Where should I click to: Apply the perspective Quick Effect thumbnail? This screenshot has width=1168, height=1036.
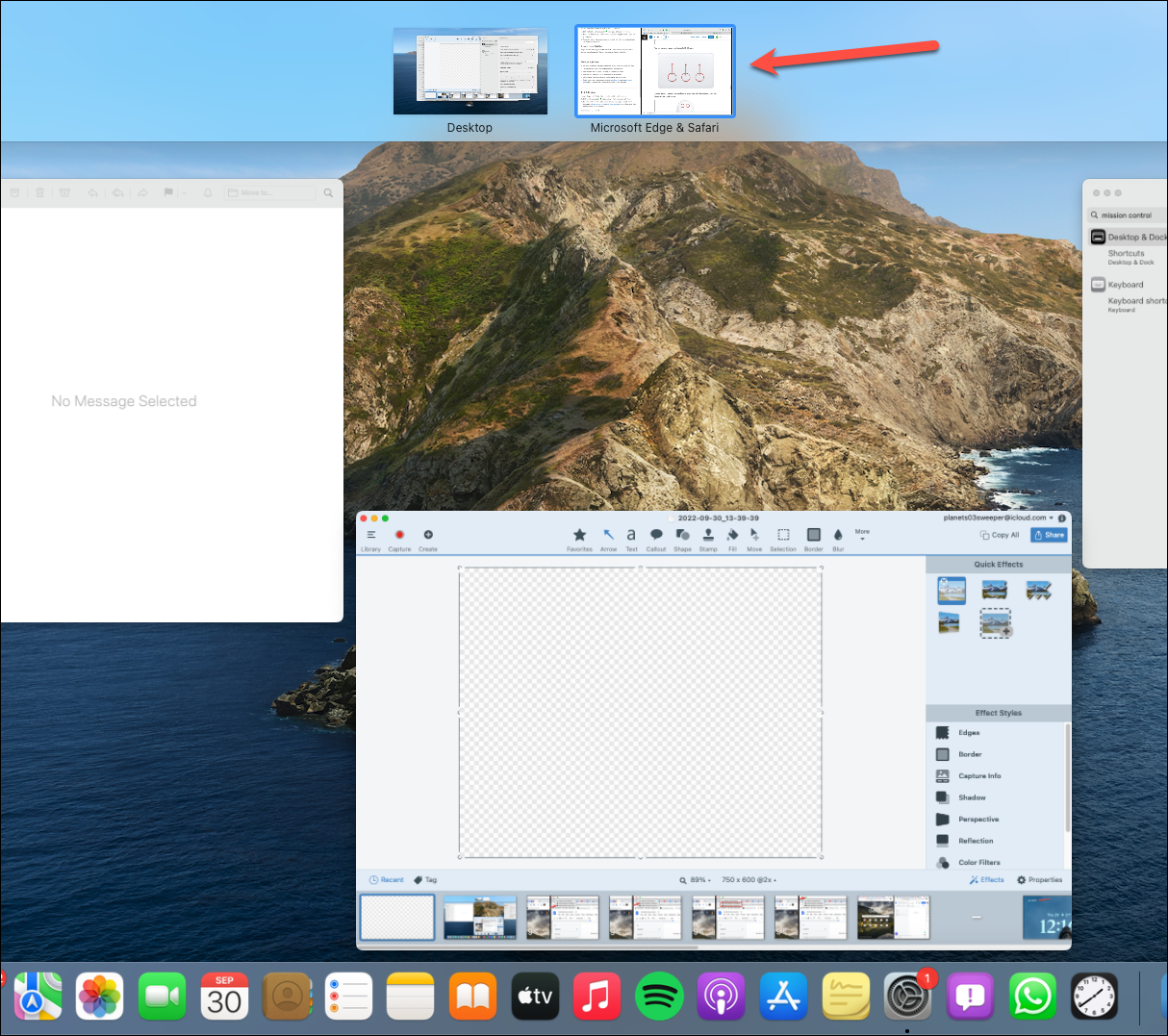(x=950, y=623)
